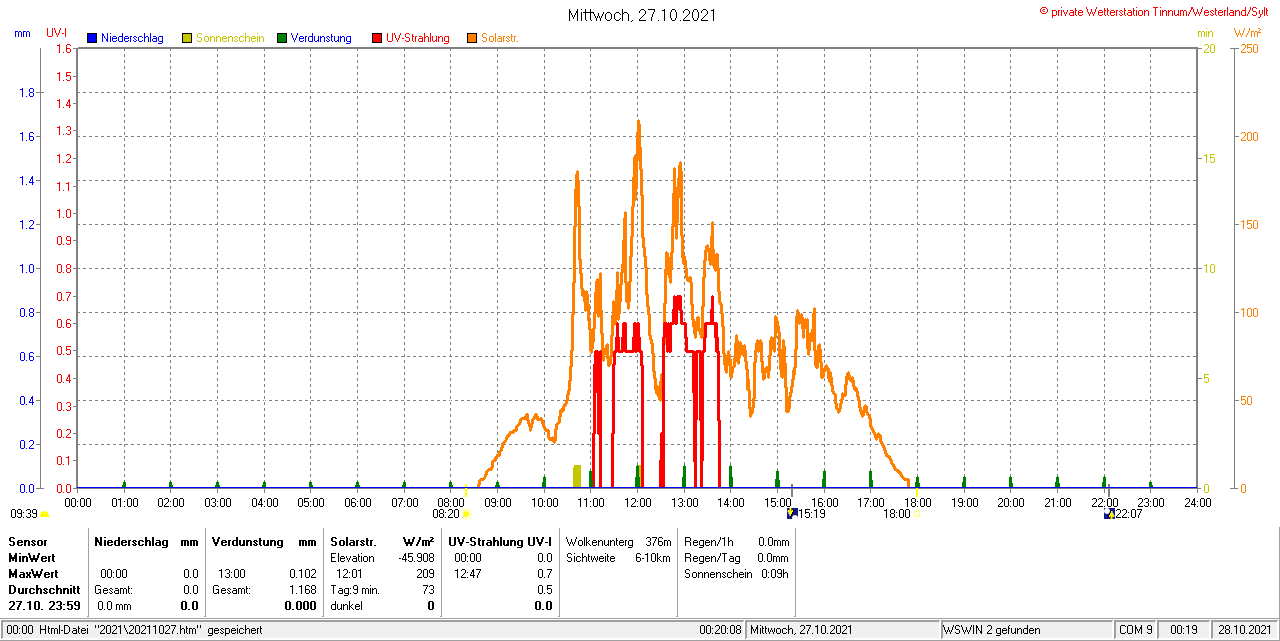Click the red UV-Strahlung legend square
The width and height of the screenshot is (1280, 641).
coord(377,38)
